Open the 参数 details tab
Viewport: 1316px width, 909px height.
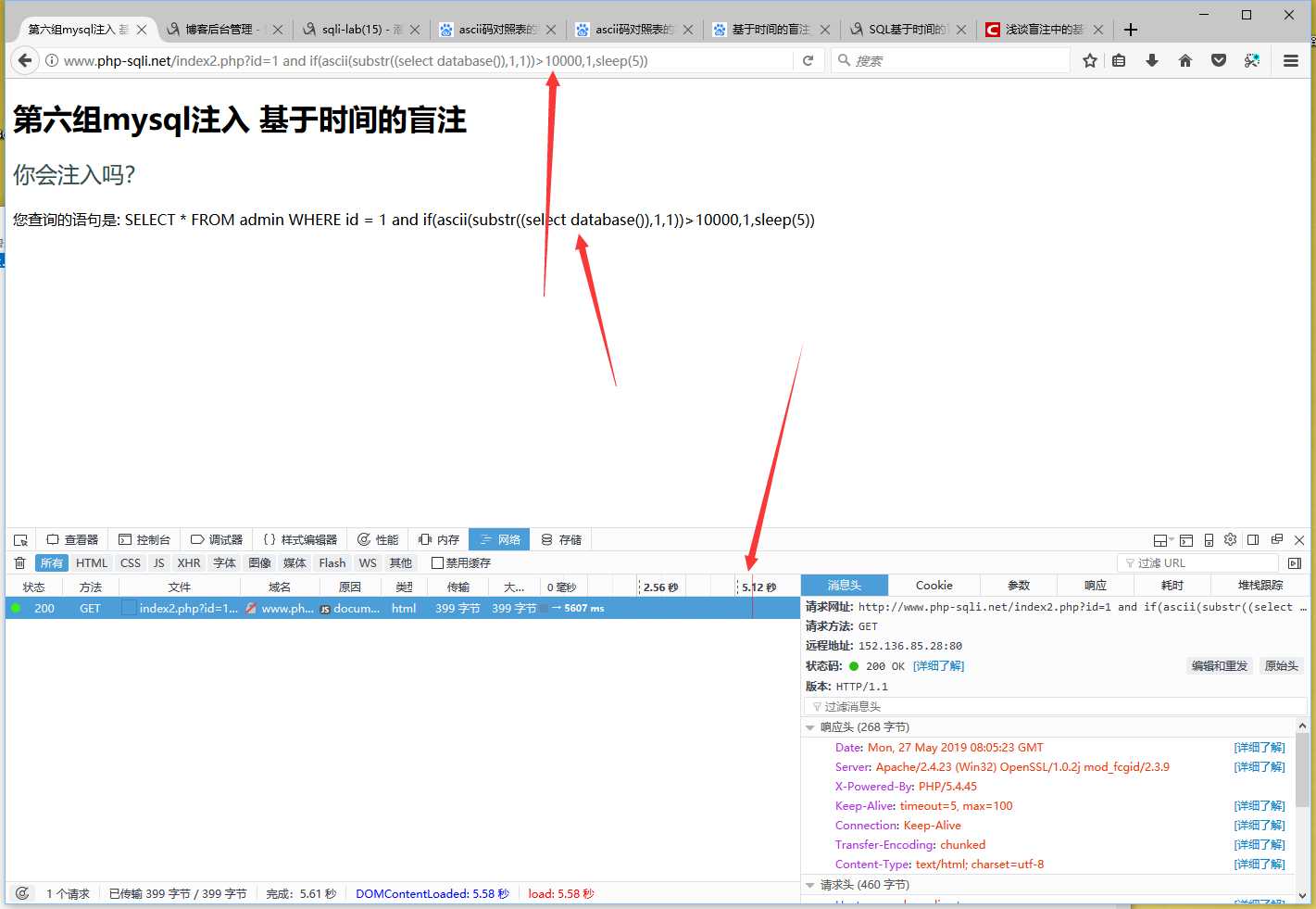1019,586
